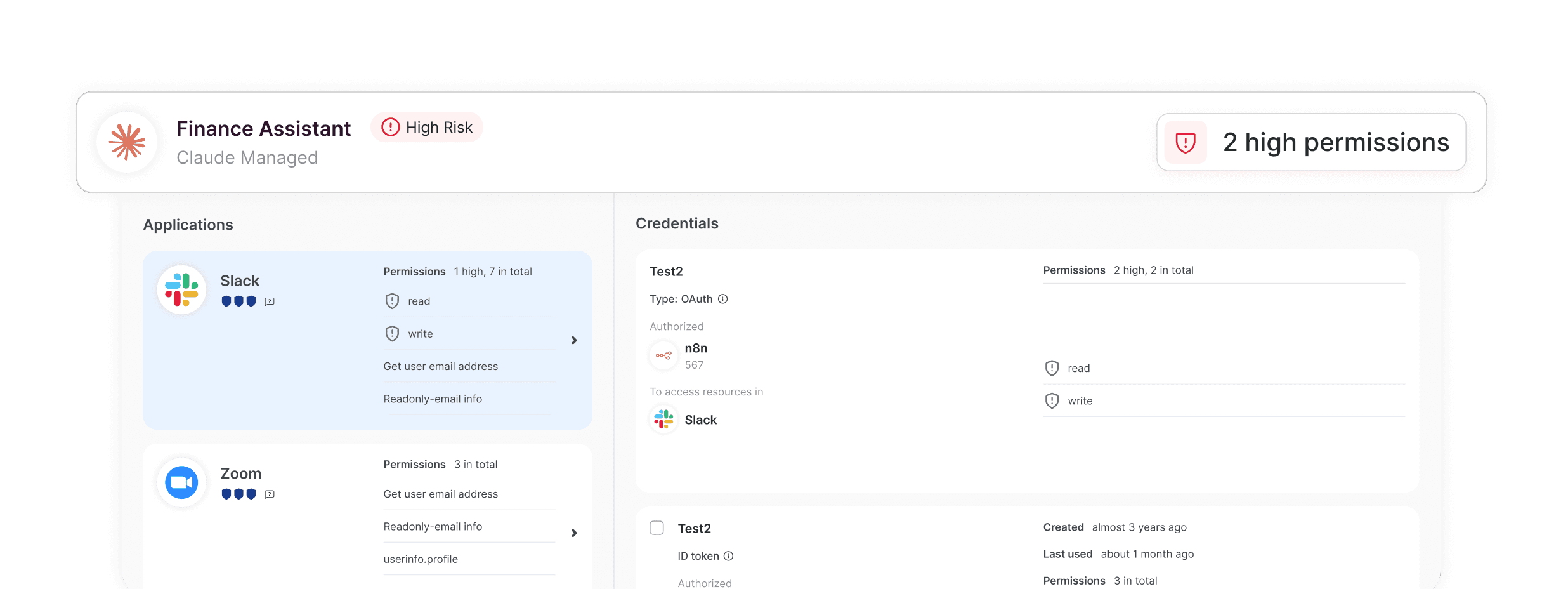
Task: Click the Test2 title in first credential card
Action: pyautogui.click(x=666, y=272)
